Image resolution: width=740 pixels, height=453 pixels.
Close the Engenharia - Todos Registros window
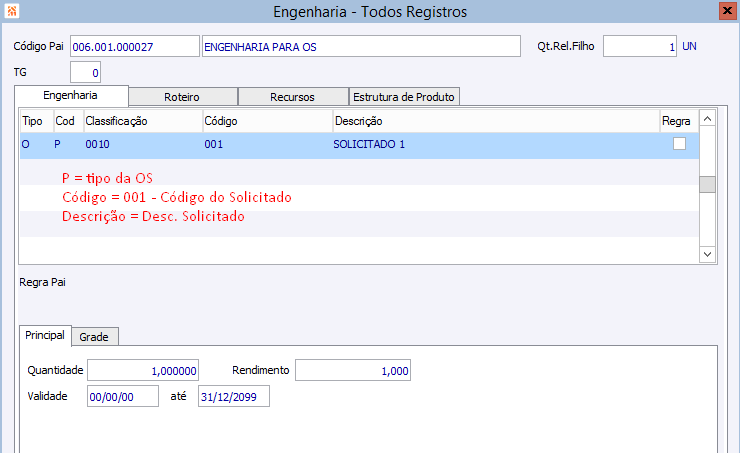pos(727,10)
